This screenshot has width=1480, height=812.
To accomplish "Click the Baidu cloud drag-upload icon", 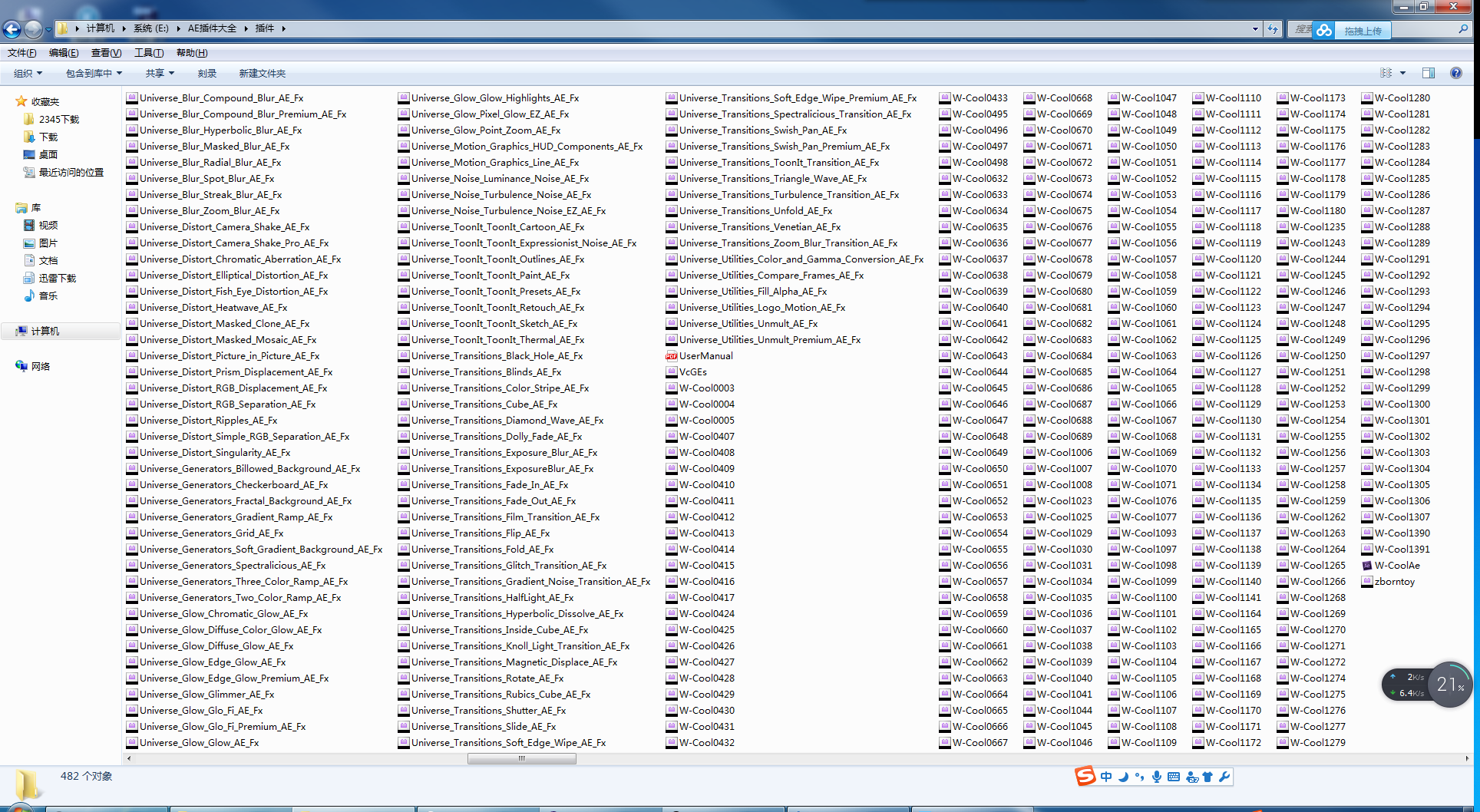I will coord(1324,30).
